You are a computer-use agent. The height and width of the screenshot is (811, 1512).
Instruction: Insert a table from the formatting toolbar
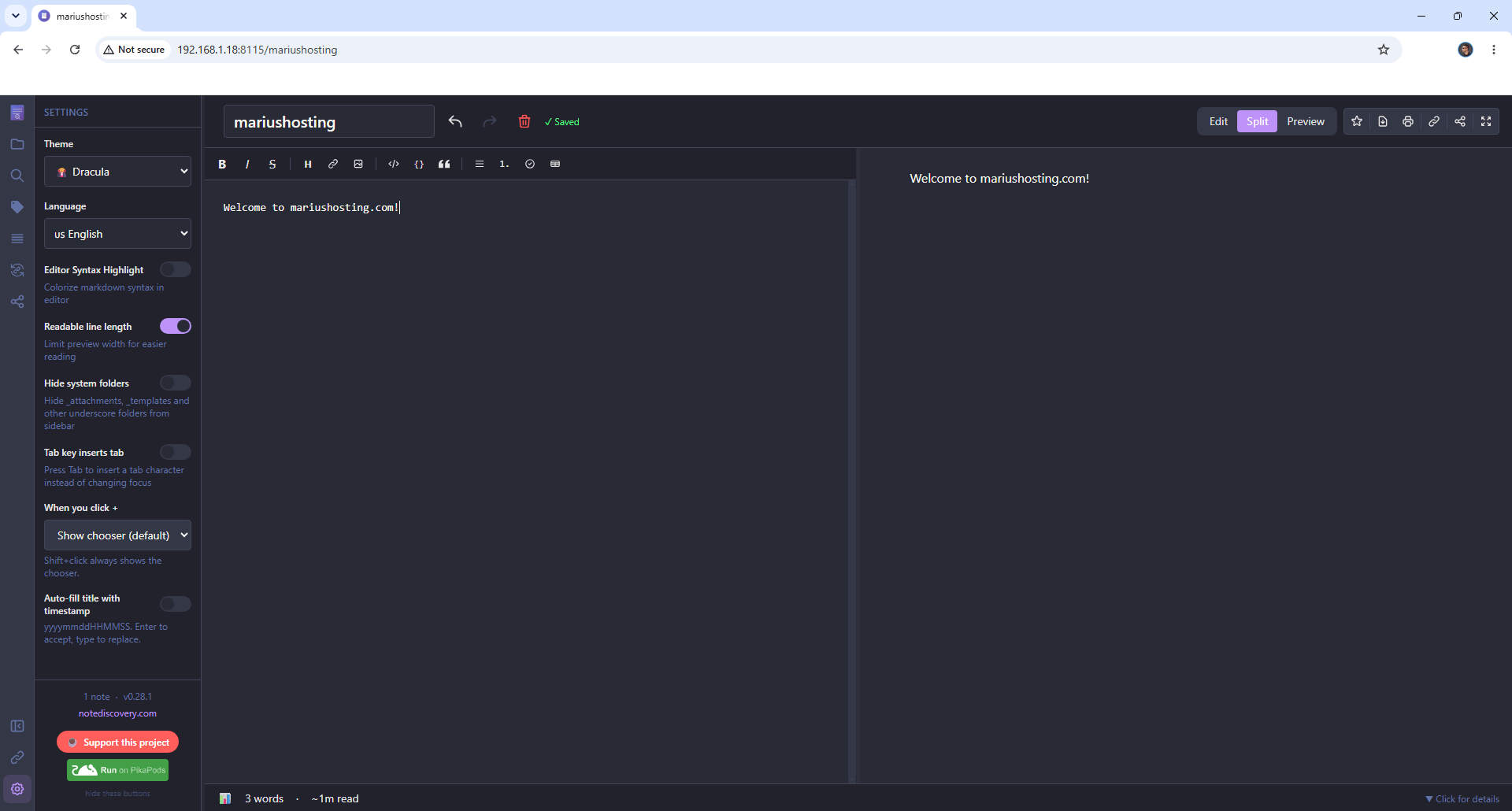[555, 164]
